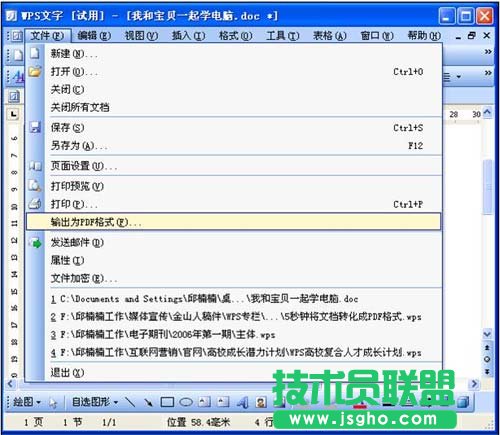500x435 pixels.
Task: Open the 帮助(H) menu
Action: 424,35
